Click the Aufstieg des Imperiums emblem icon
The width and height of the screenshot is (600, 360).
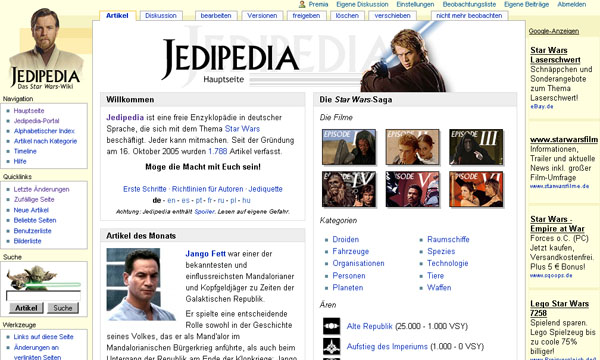(x=331, y=347)
